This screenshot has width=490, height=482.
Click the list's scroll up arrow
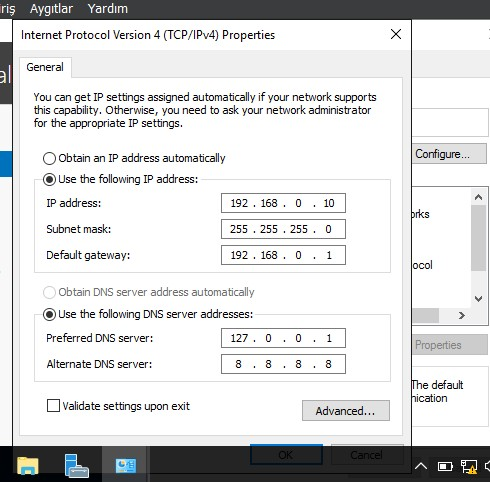(478, 197)
